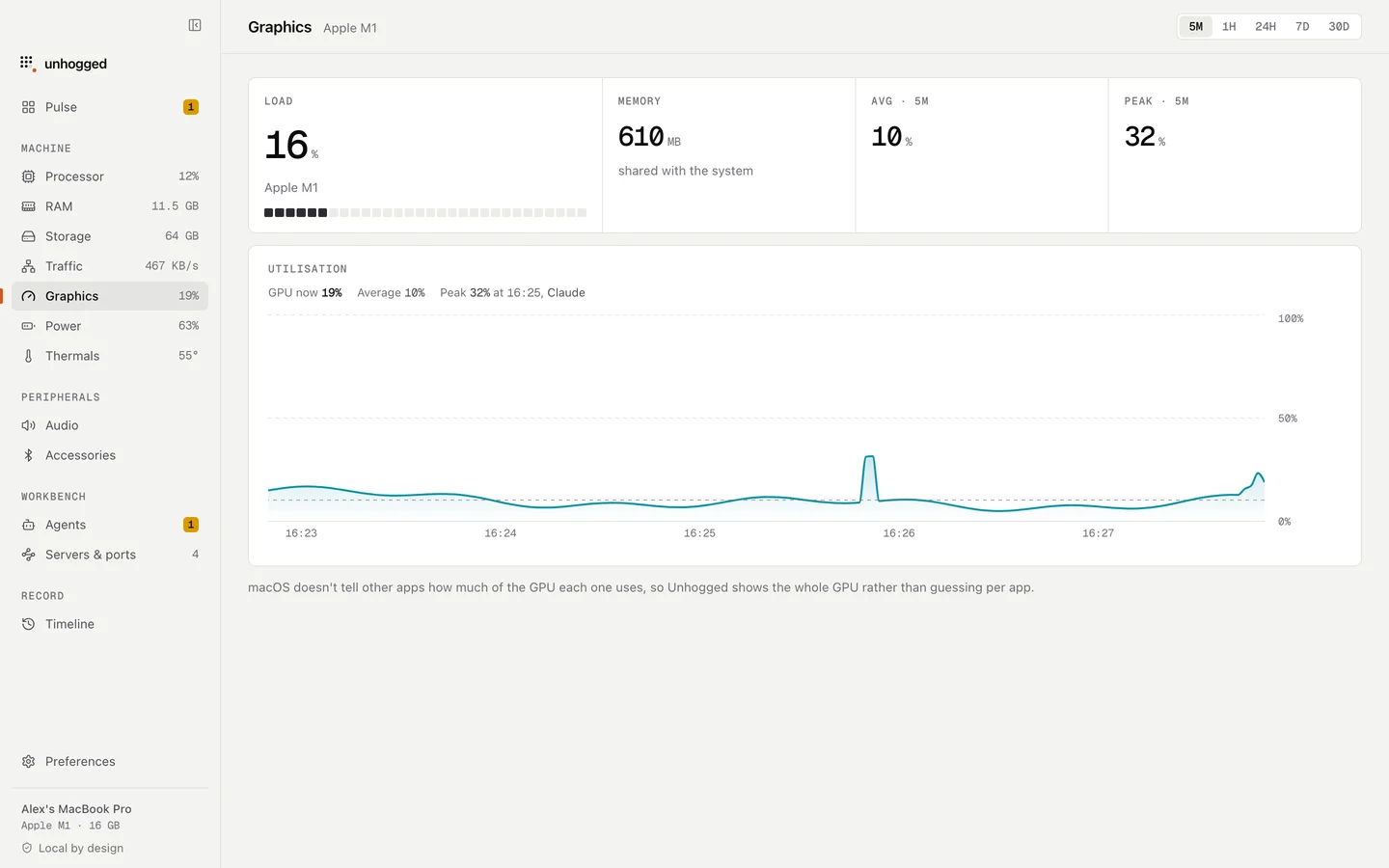Click the Pulse notification badge 1

191,107
